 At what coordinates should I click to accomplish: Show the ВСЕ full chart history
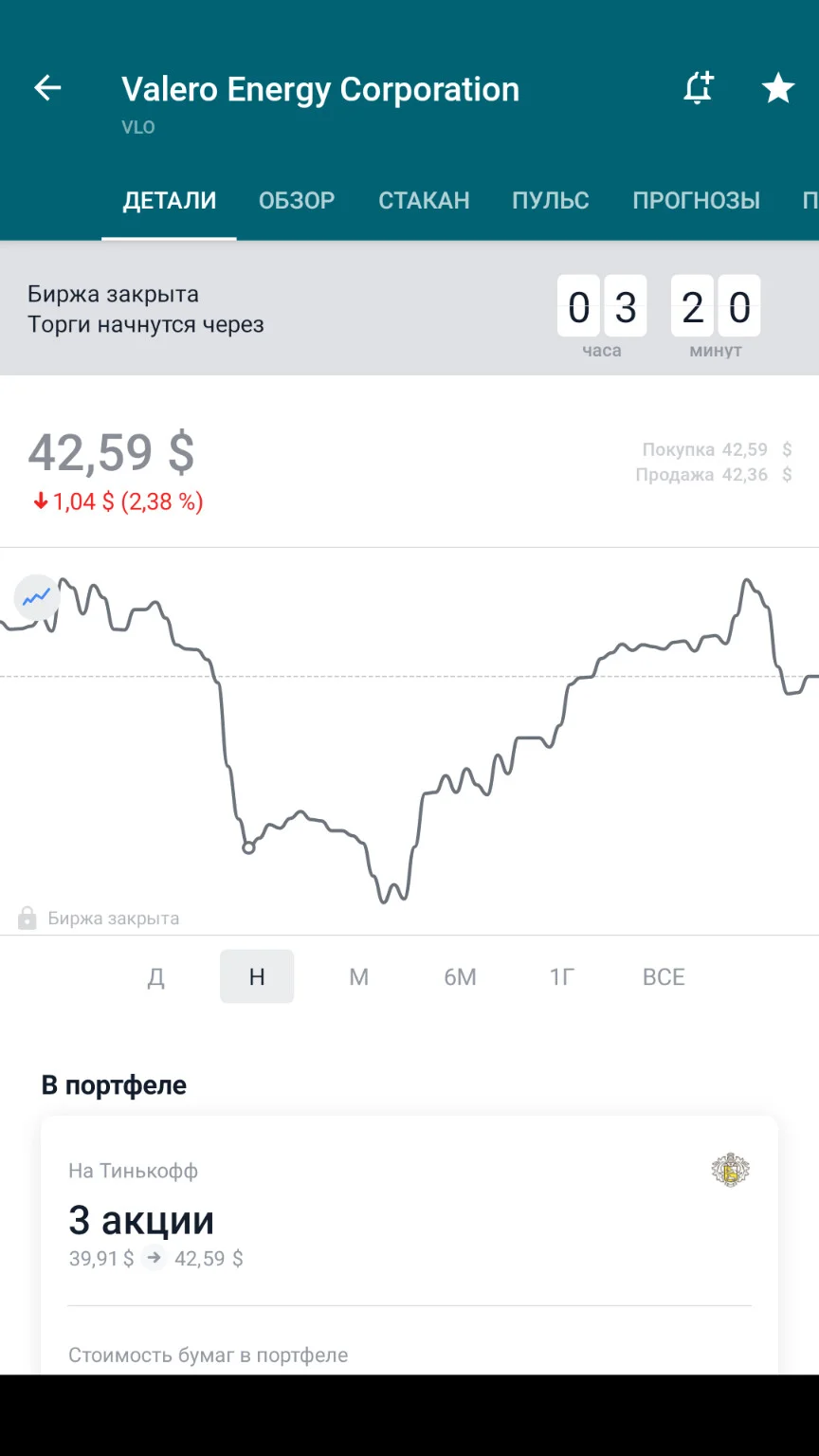click(664, 977)
